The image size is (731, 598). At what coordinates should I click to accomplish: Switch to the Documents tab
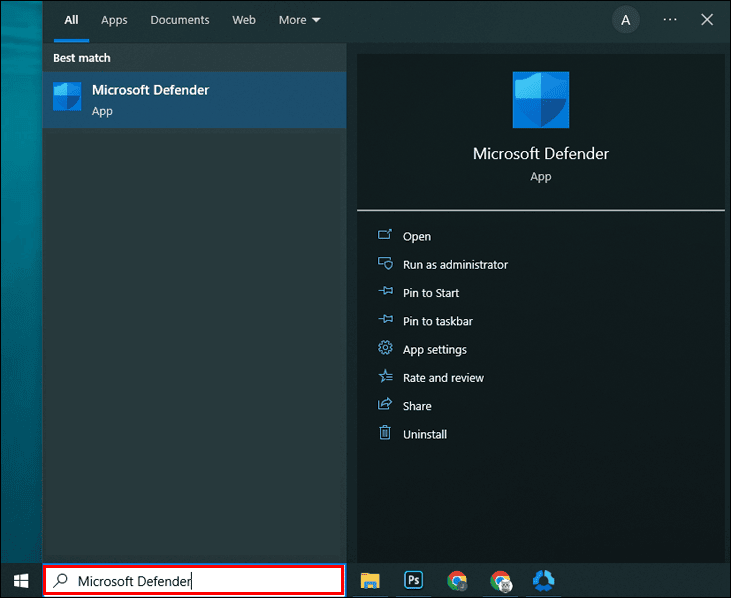coord(180,20)
